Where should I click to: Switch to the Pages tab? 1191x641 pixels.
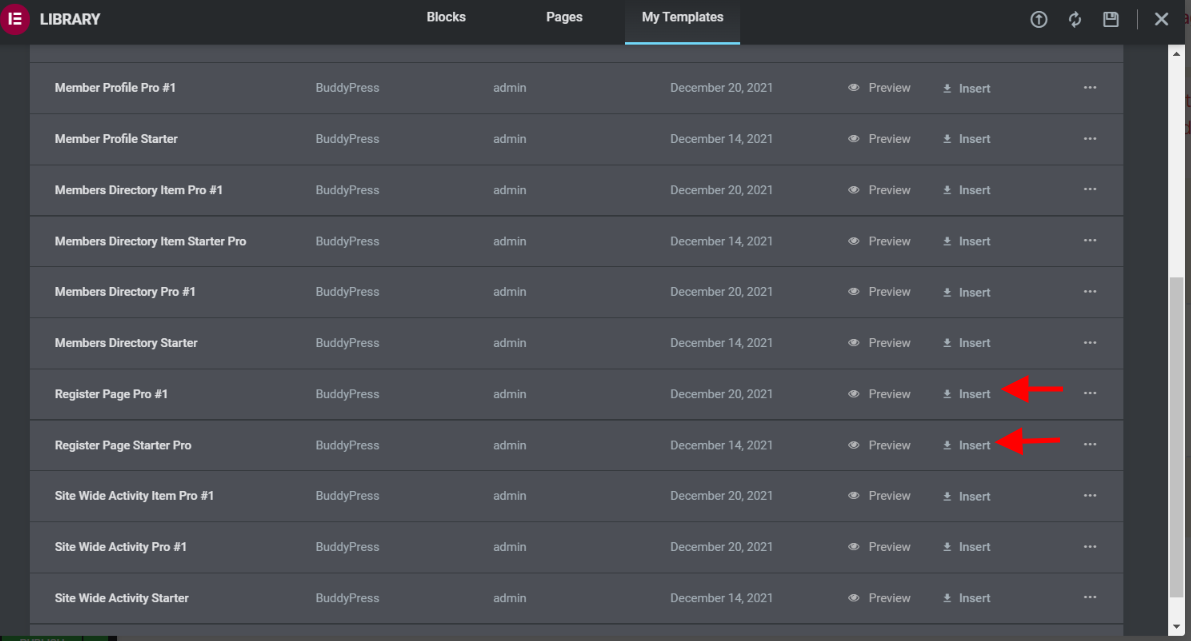(x=564, y=17)
